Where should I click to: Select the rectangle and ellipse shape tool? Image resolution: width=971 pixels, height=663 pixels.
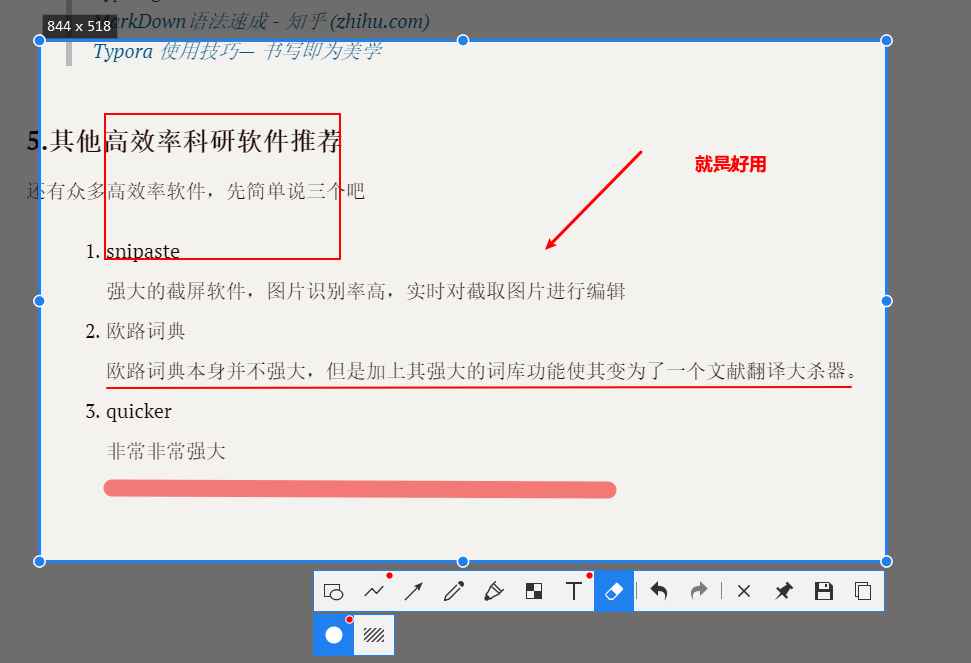tap(333, 591)
